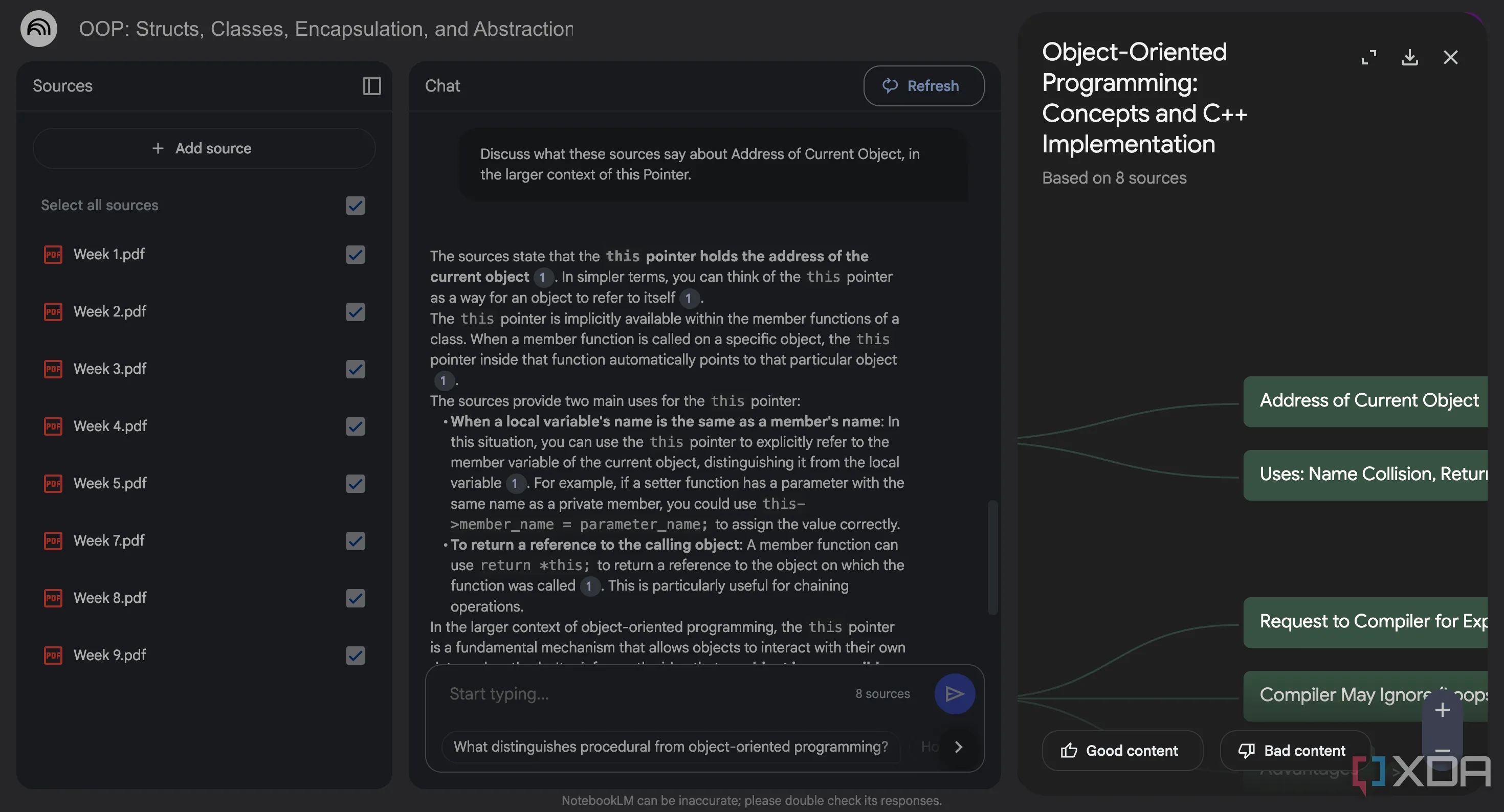Expand mind map to fullscreen
This screenshot has width=1504, height=812.
[1368, 57]
